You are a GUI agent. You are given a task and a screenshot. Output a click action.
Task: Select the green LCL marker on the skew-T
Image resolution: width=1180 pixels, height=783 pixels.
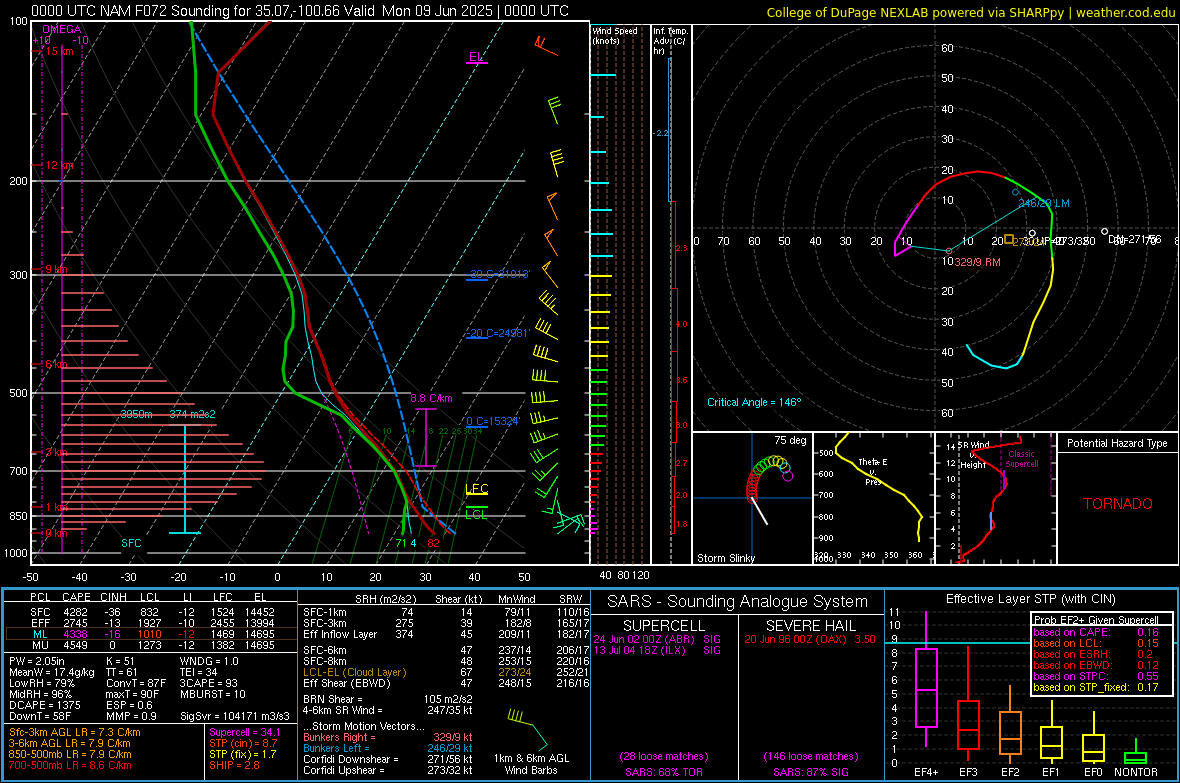coord(476,514)
